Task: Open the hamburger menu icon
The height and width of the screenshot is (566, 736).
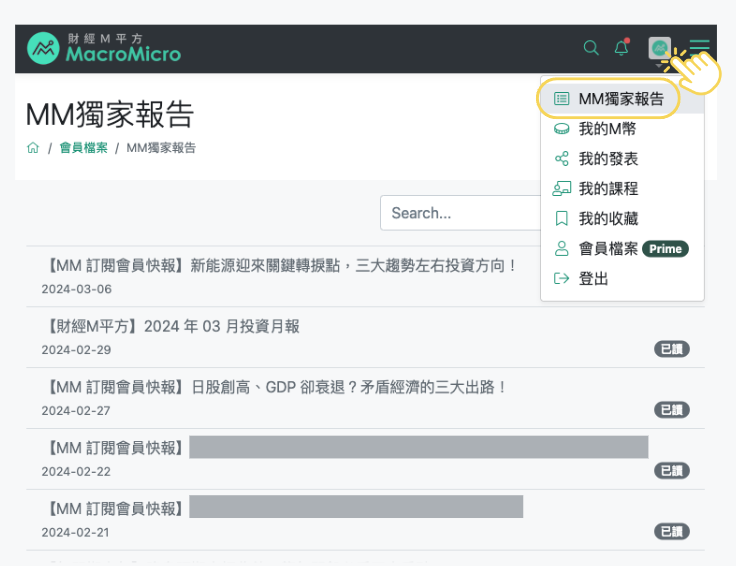Action: click(x=699, y=47)
